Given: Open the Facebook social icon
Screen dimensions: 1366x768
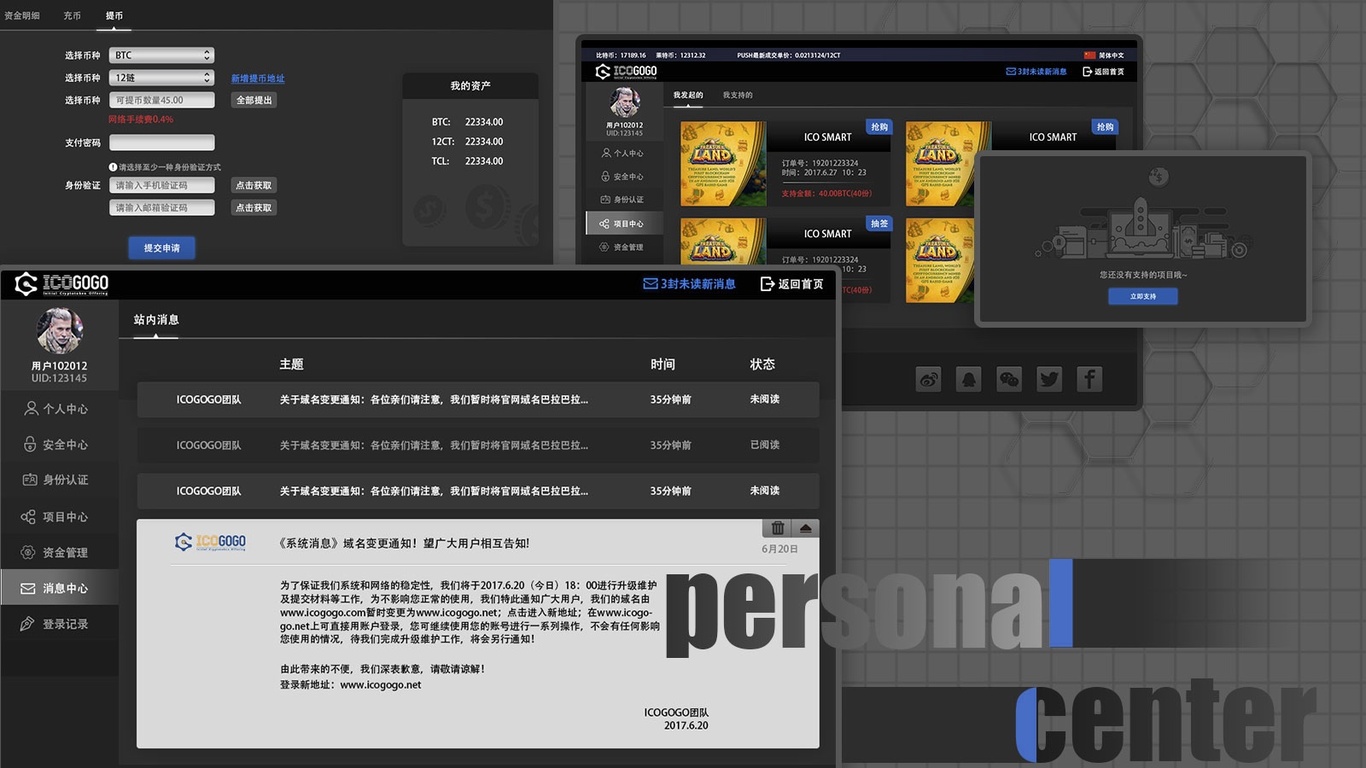Looking at the screenshot, I should [x=1089, y=379].
